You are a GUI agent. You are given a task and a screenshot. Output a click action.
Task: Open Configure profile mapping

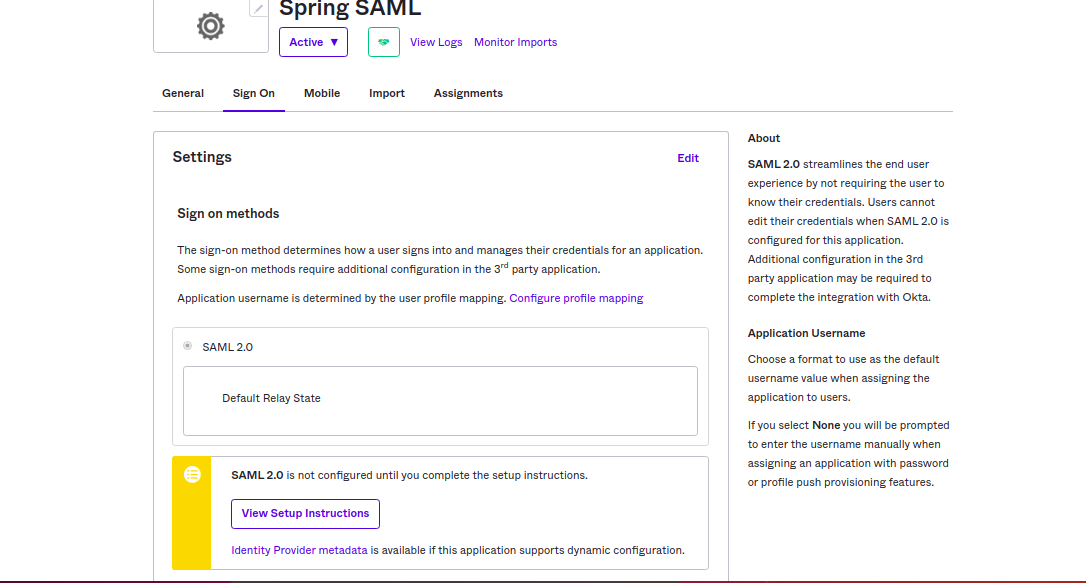tap(576, 298)
